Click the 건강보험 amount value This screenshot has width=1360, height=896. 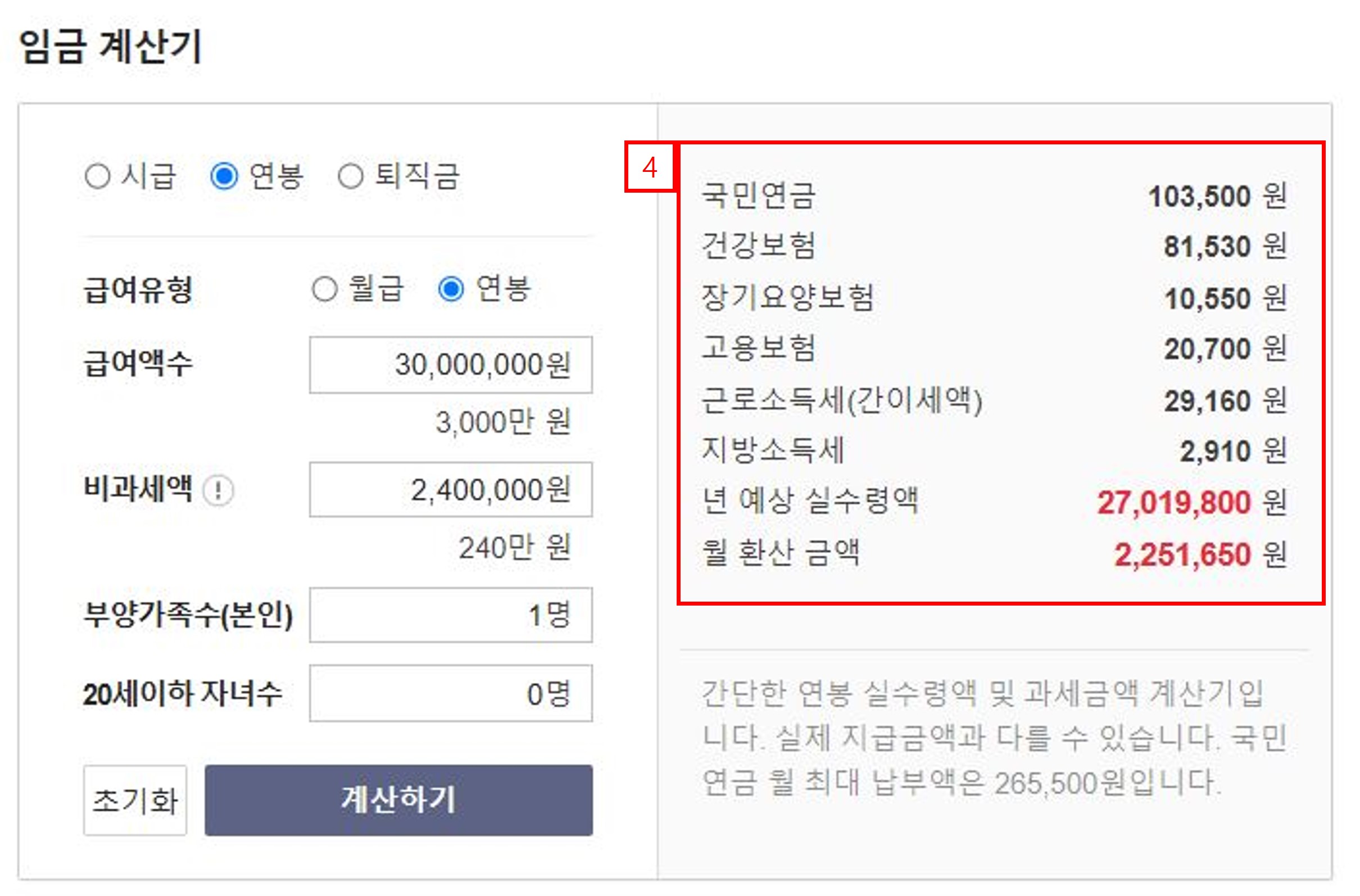(1199, 247)
